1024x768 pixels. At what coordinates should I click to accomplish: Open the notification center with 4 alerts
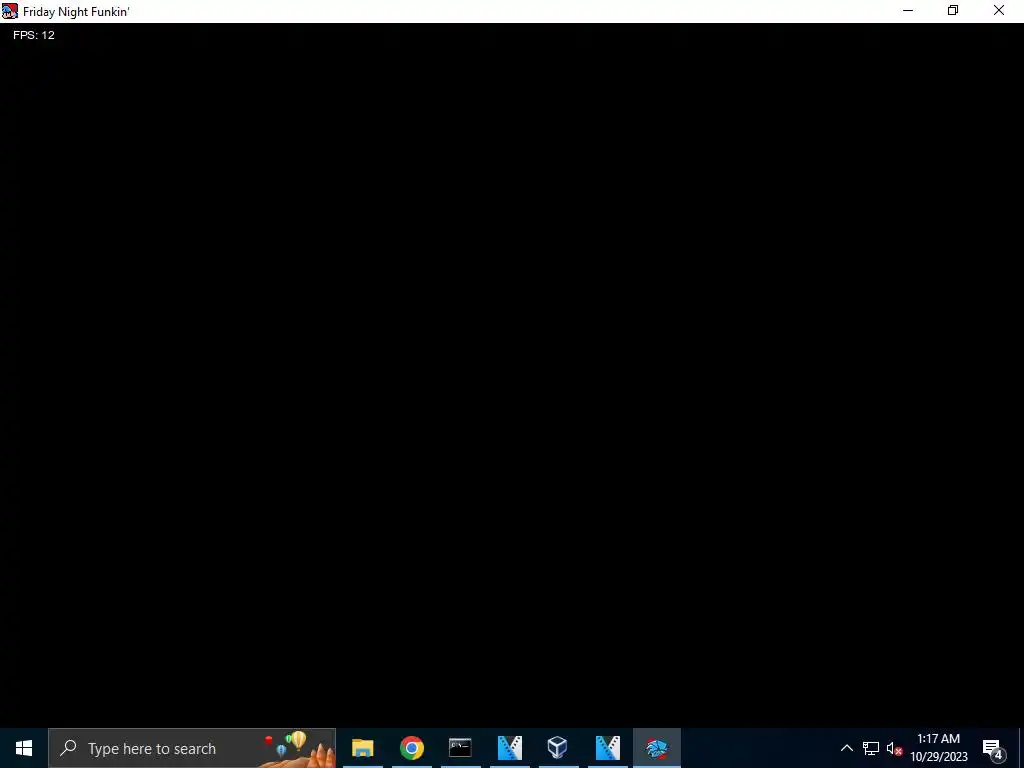point(993,748)
